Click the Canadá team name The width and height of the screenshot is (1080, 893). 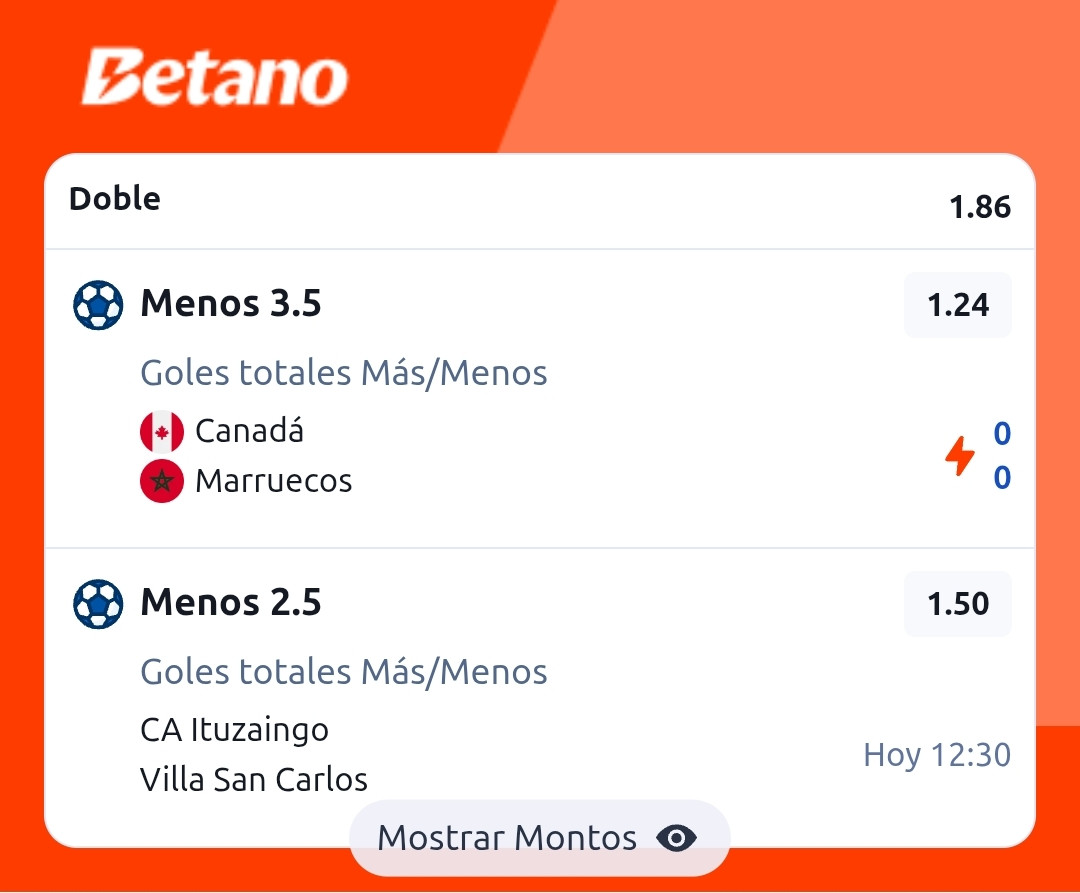click(249, 431)
